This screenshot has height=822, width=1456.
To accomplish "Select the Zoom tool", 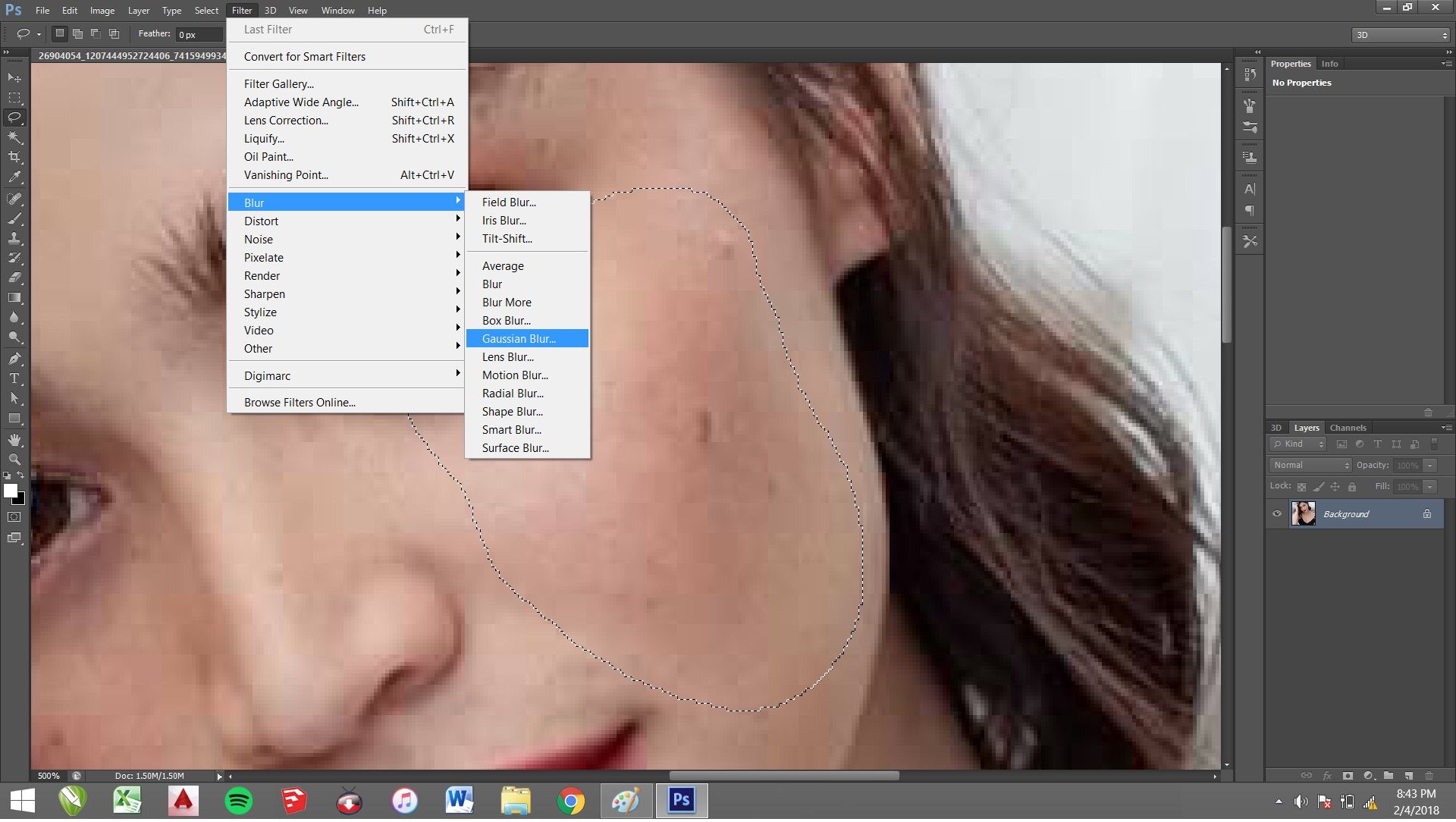I will 14,460.
